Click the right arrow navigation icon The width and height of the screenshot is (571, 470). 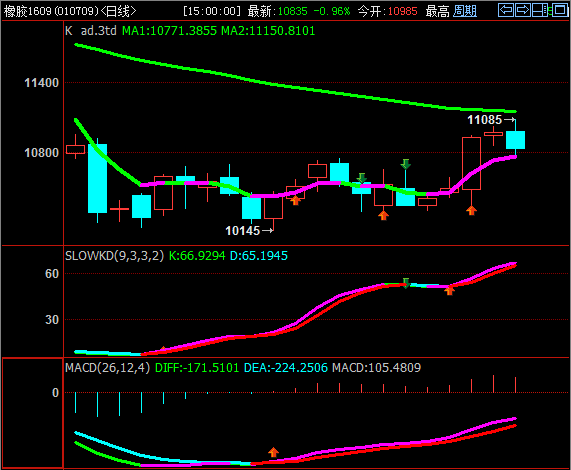523,10
